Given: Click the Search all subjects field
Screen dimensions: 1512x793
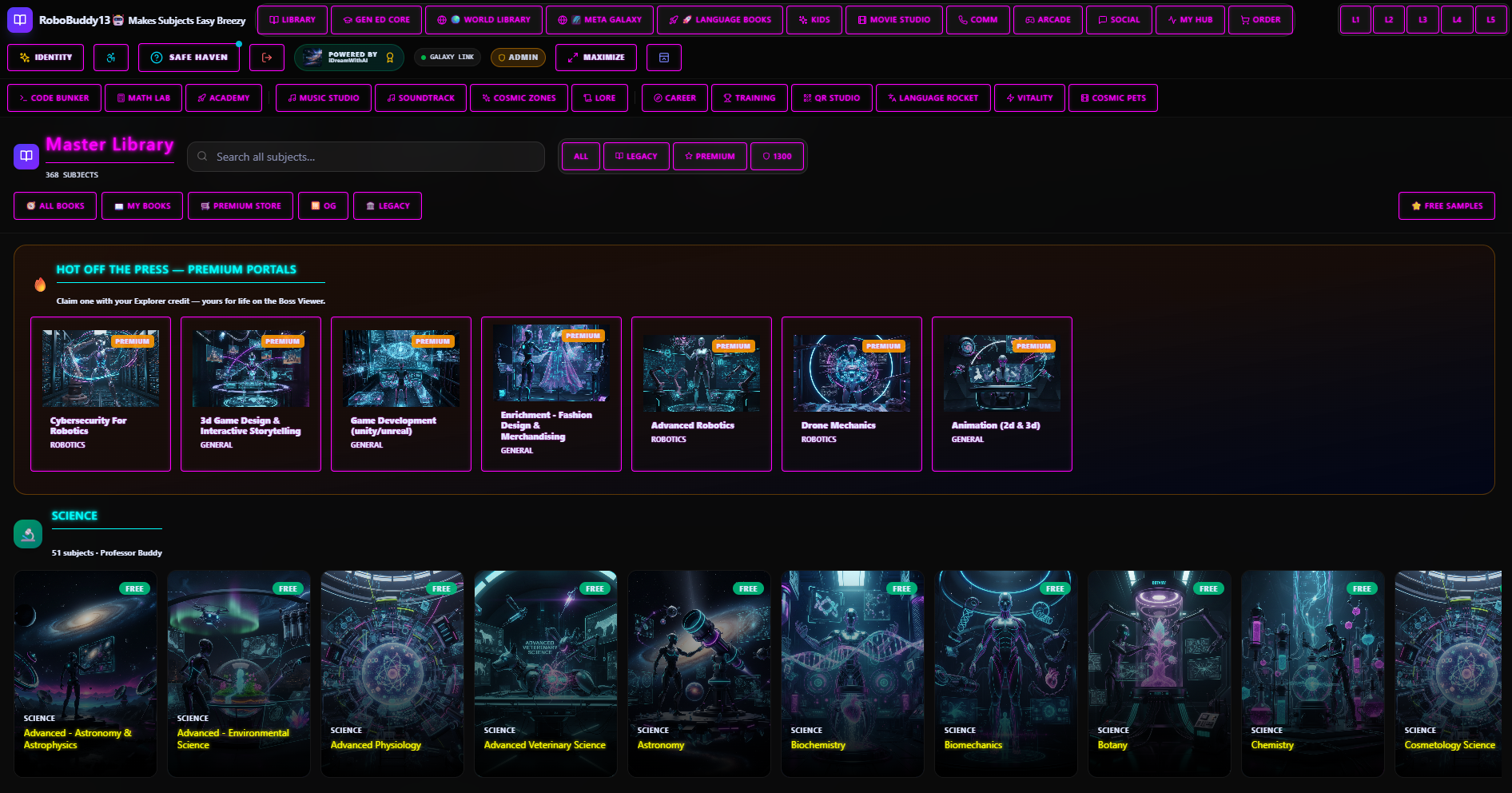Looking at the screenshot, I should (366, 157).
